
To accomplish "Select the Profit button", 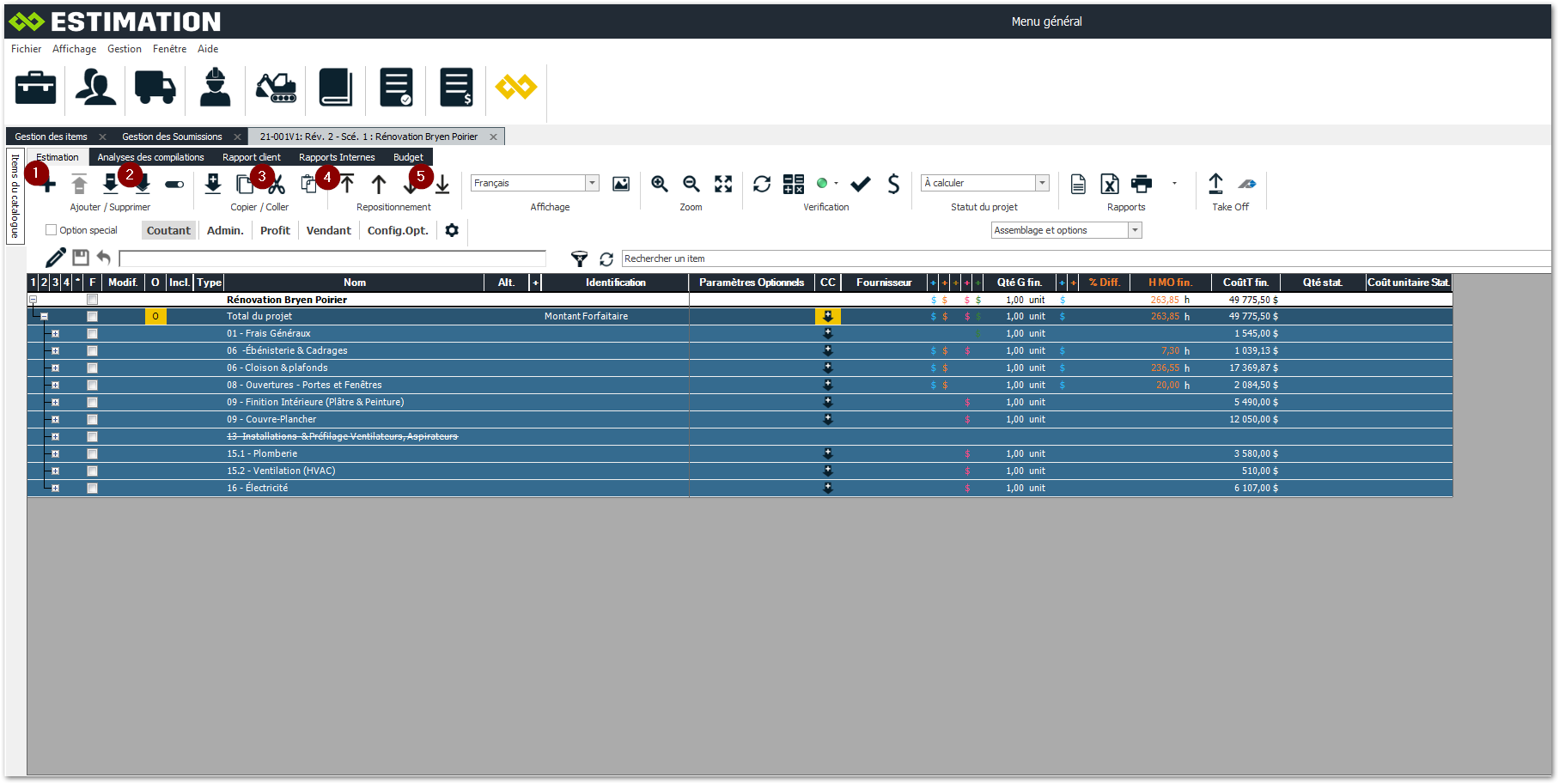I will click(x=275, y=230).
